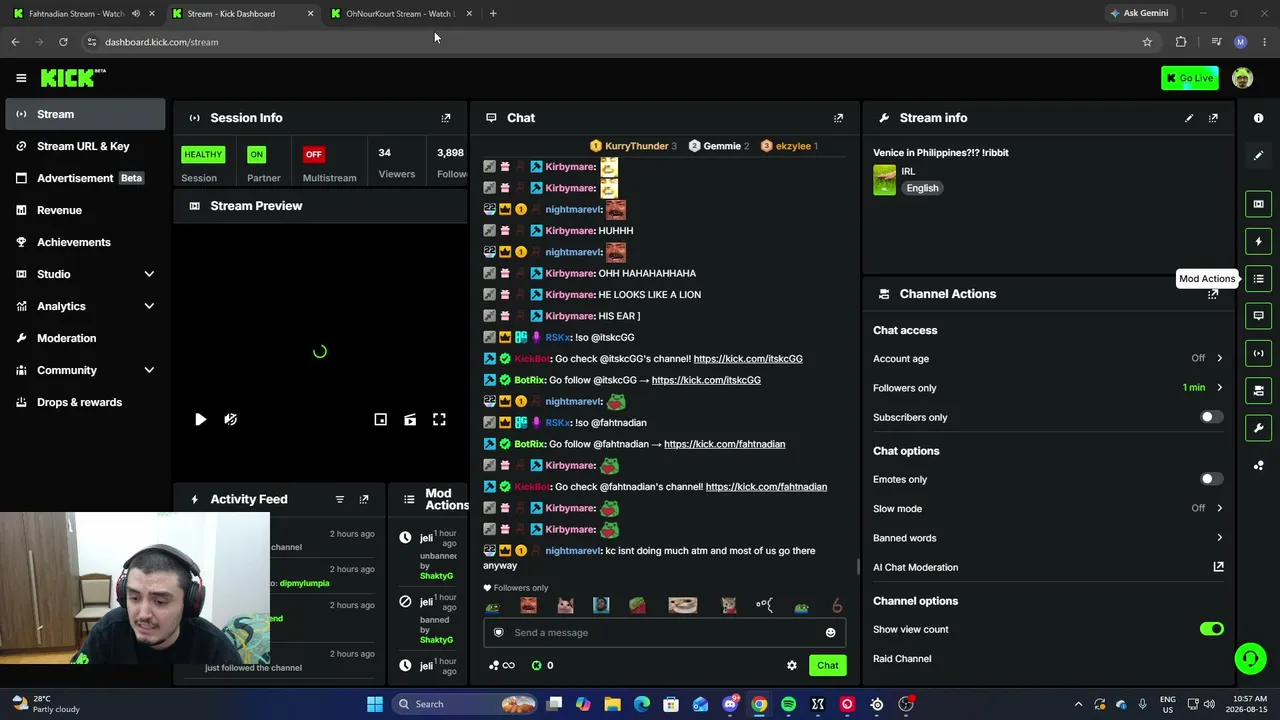This screenshot has width=1280, height=720.
Task: Toggle mute on the stream preview
Action: click(x=231, y=420)
